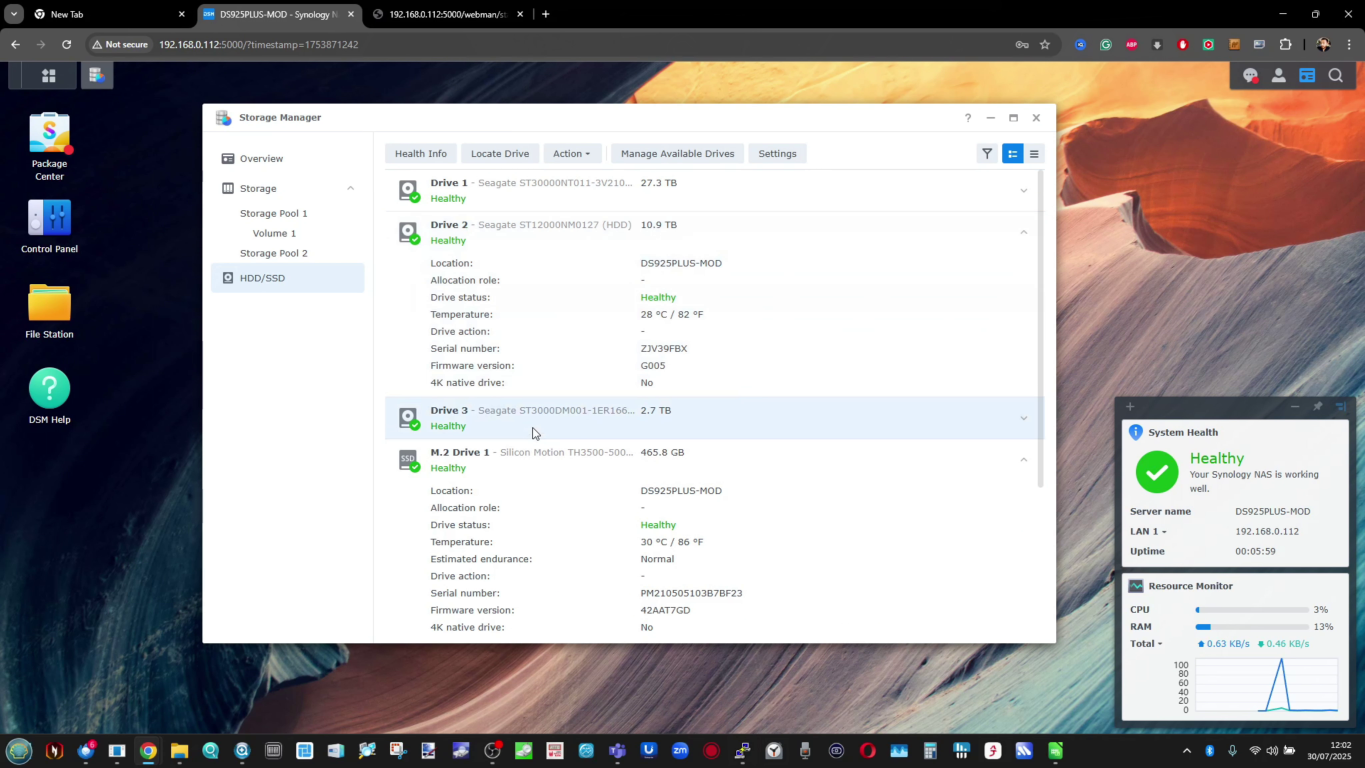Image resolution: width=1365 pixels, height=768 pixels.
Task: Open Control Panel desktop shortcut
Action: (x=49, y=226)
